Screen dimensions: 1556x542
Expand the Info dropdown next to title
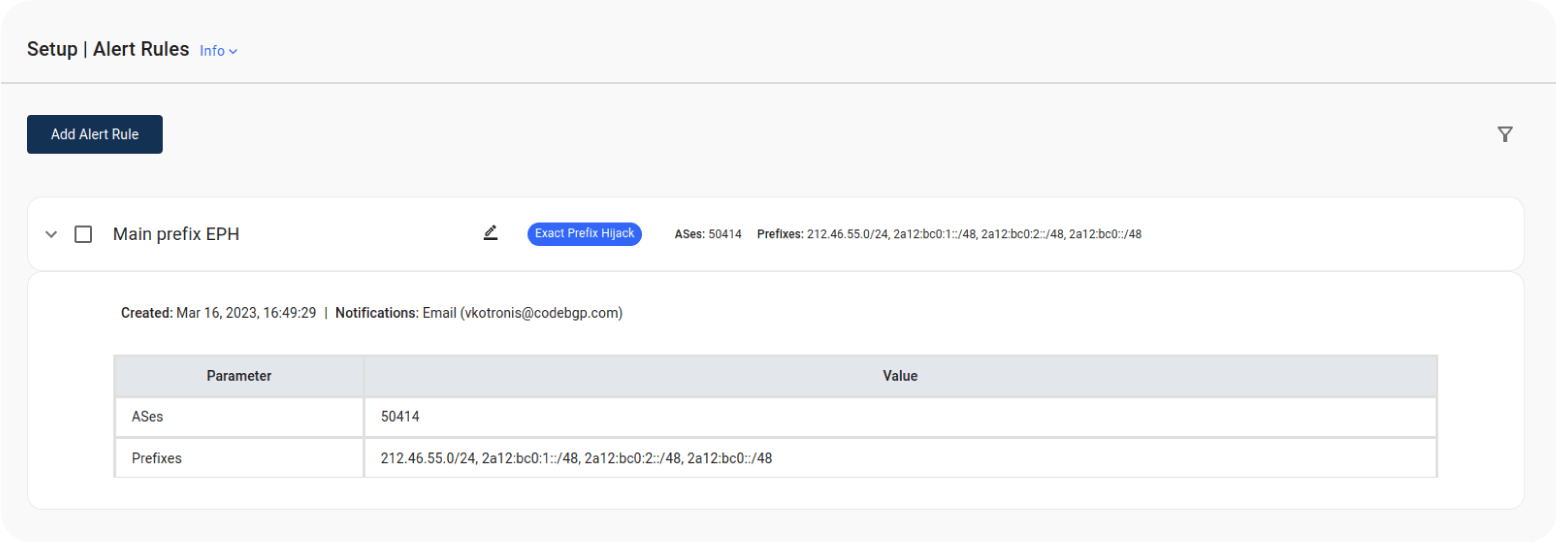pos(218,51)
